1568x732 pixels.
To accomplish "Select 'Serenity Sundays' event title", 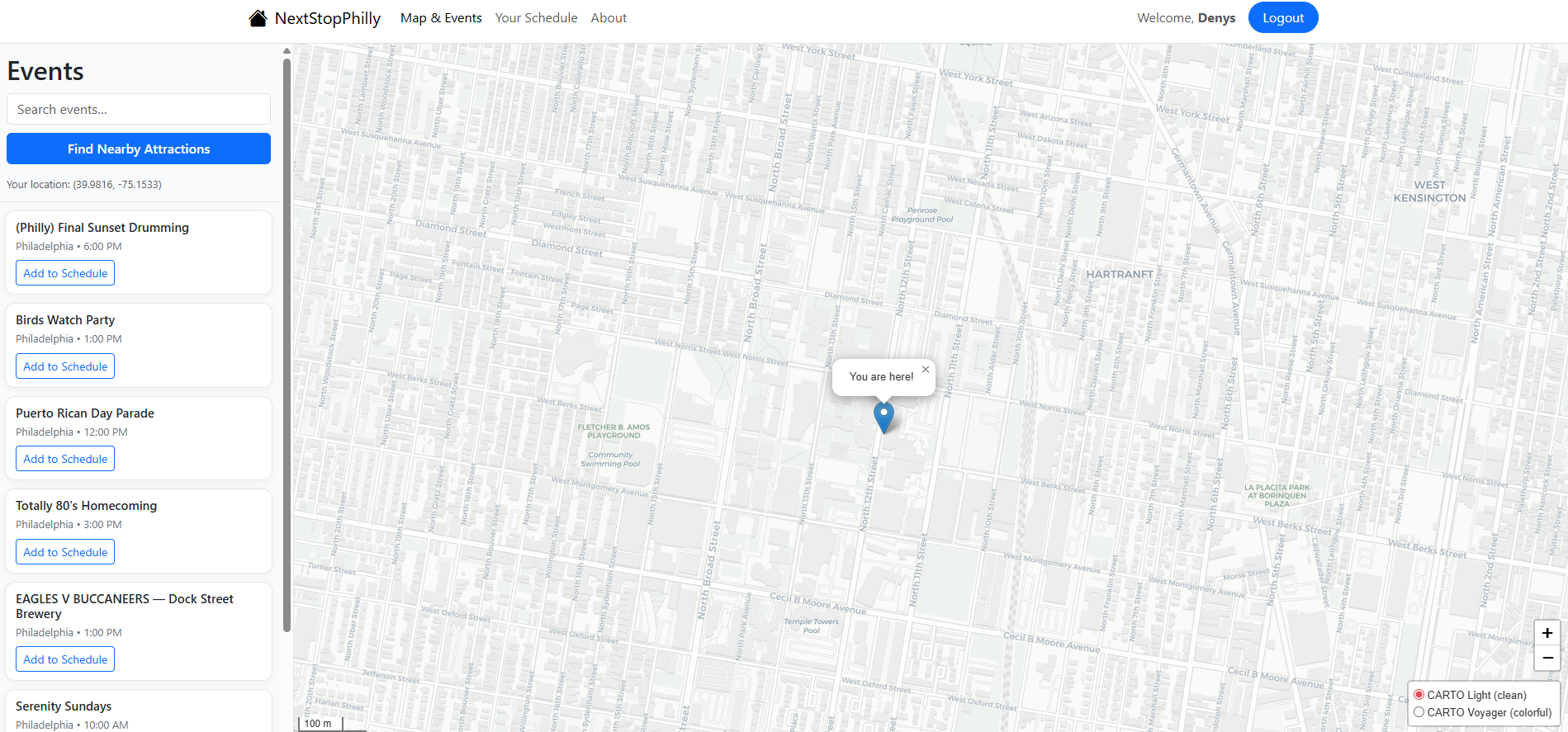I will coord(64,706).
